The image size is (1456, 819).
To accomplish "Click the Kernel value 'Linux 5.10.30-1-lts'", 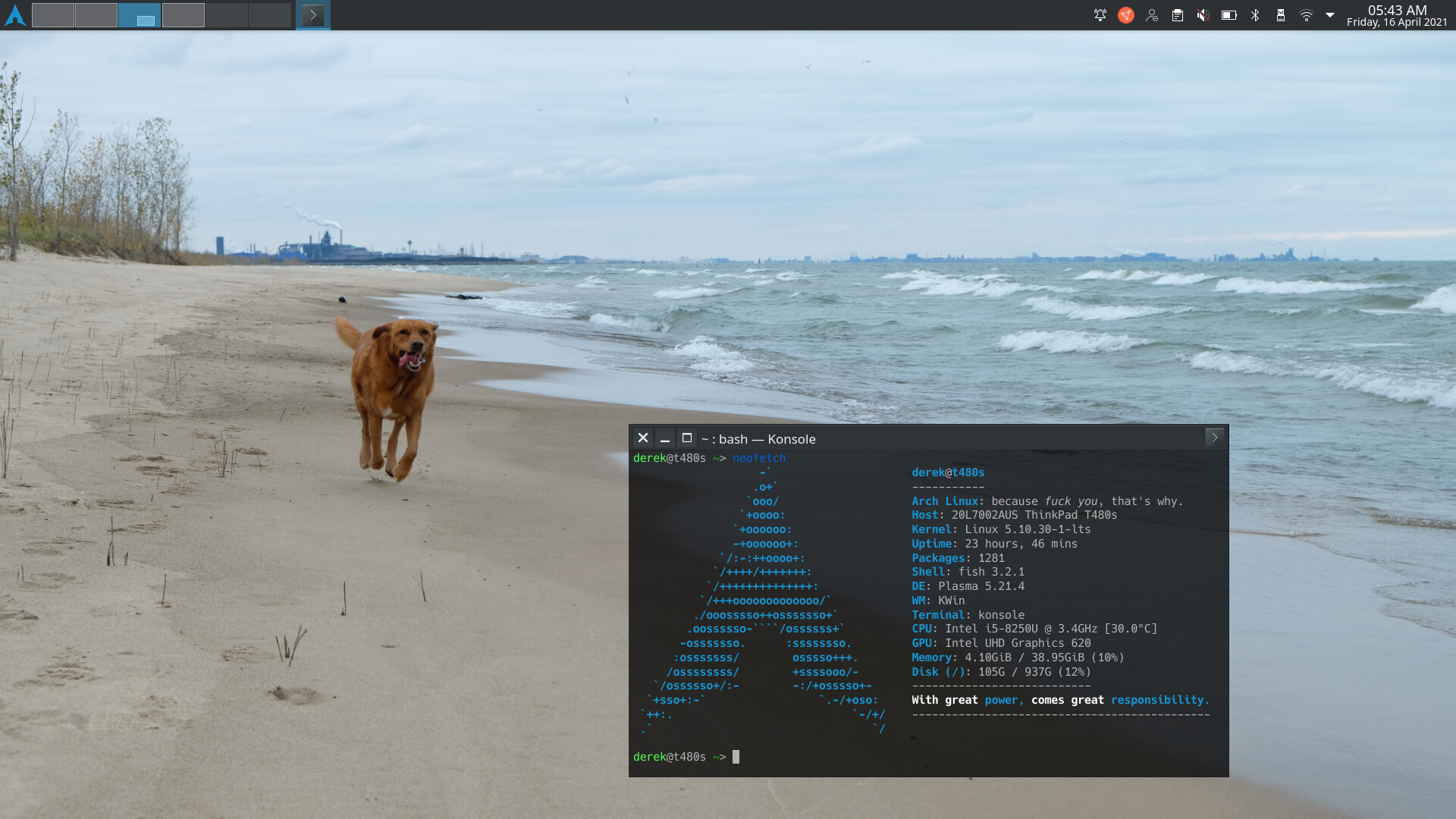I will 1028,529.
